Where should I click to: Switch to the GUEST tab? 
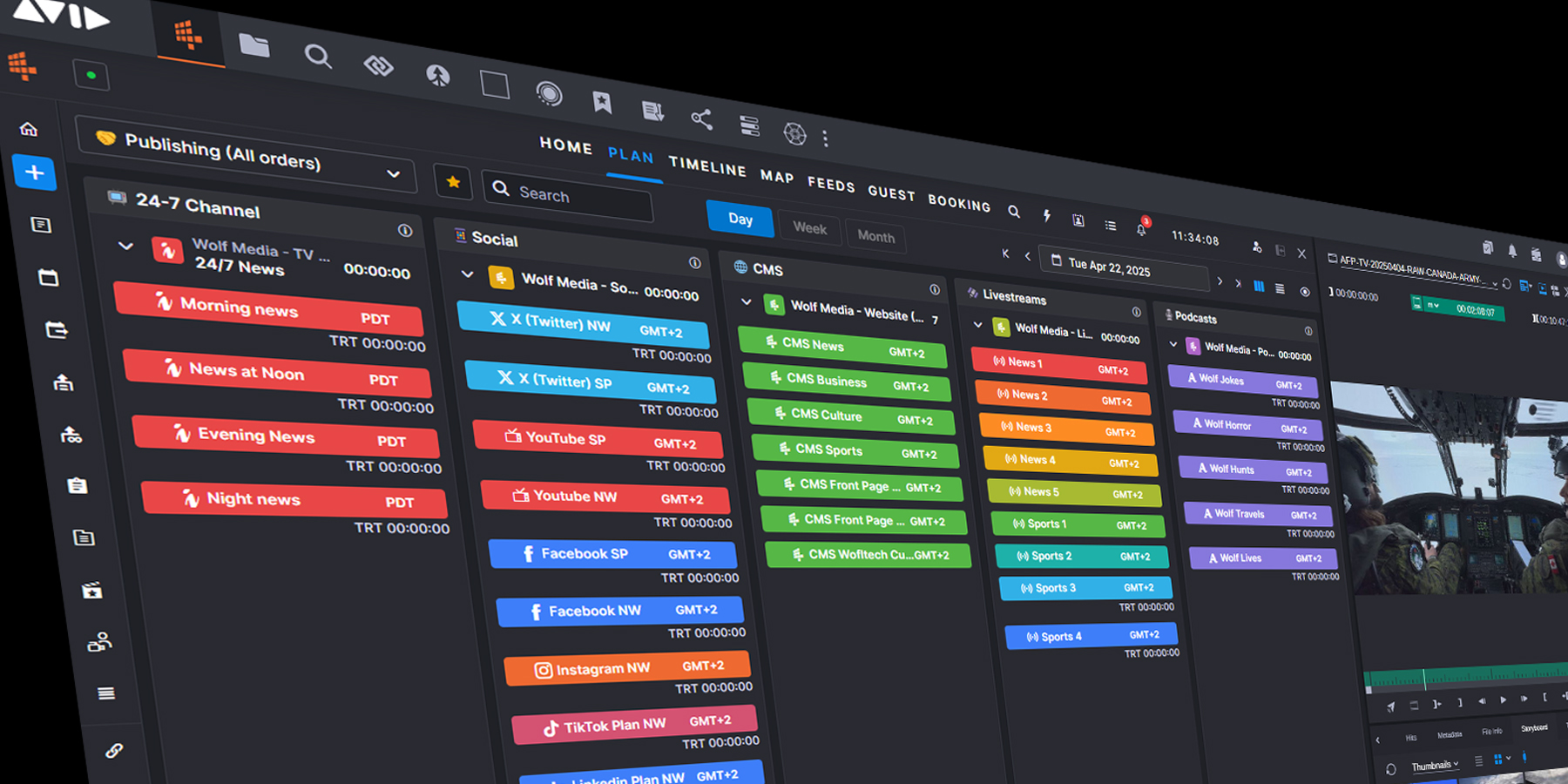point(891,193)
